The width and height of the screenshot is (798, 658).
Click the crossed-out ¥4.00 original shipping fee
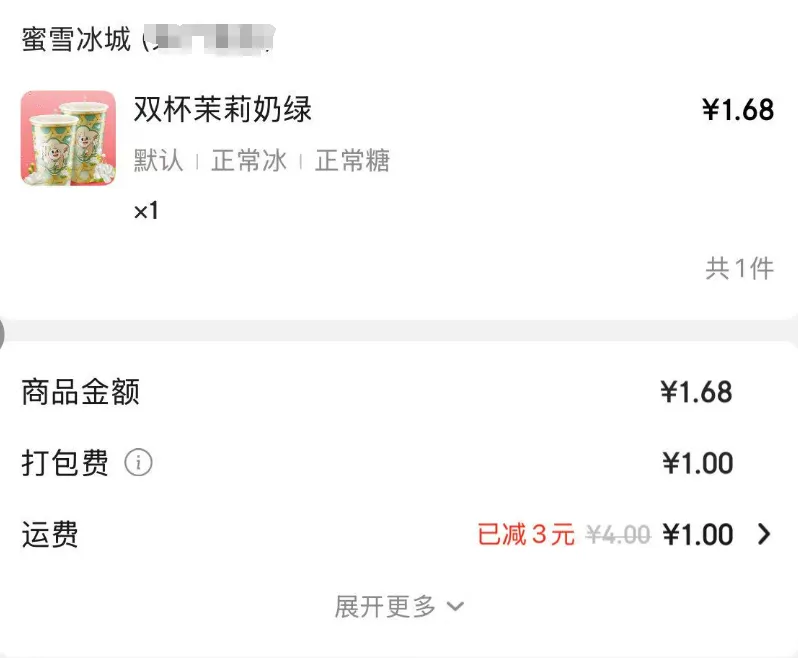618,535
